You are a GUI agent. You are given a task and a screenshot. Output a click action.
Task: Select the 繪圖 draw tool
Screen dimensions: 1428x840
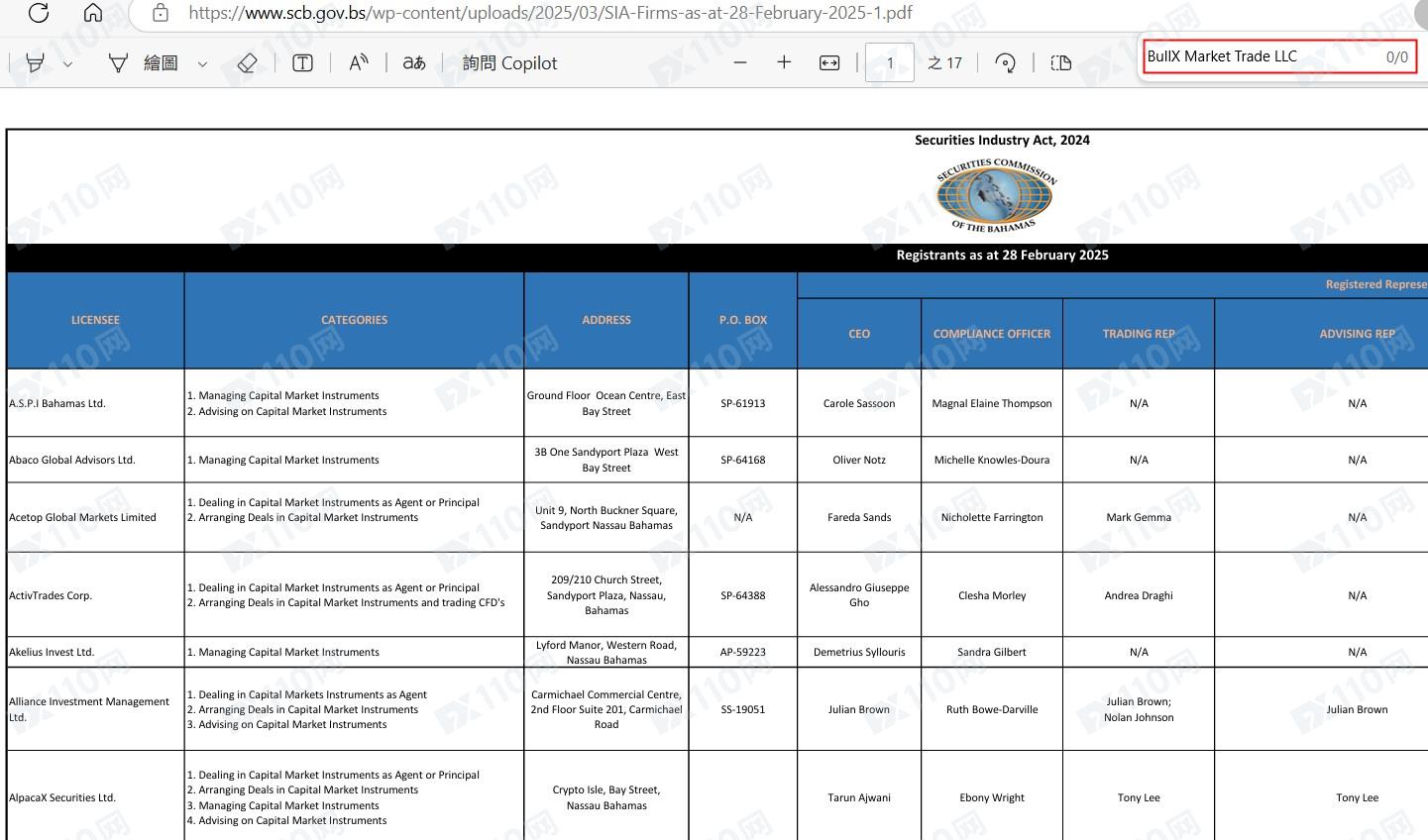[144, 63]
